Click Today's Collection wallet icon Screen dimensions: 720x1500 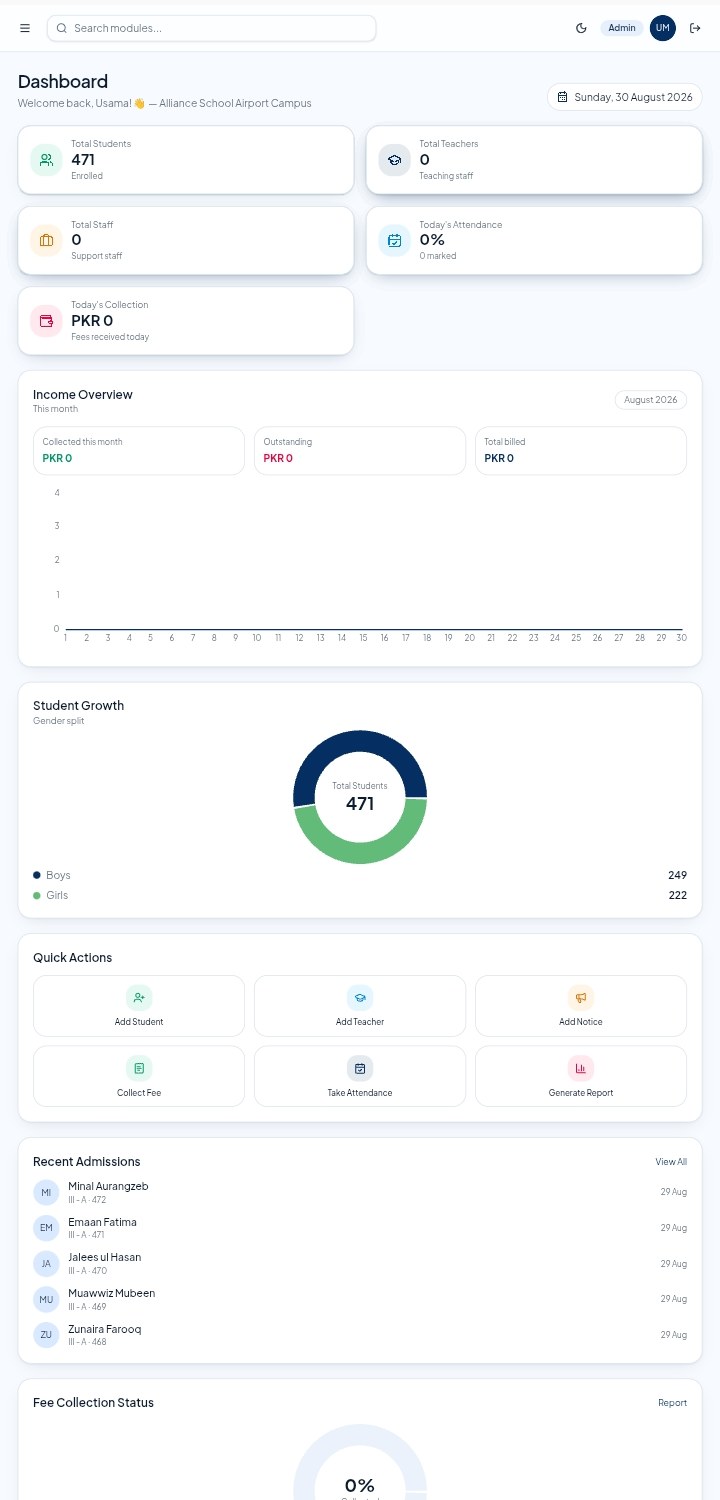tap(46, 321)
